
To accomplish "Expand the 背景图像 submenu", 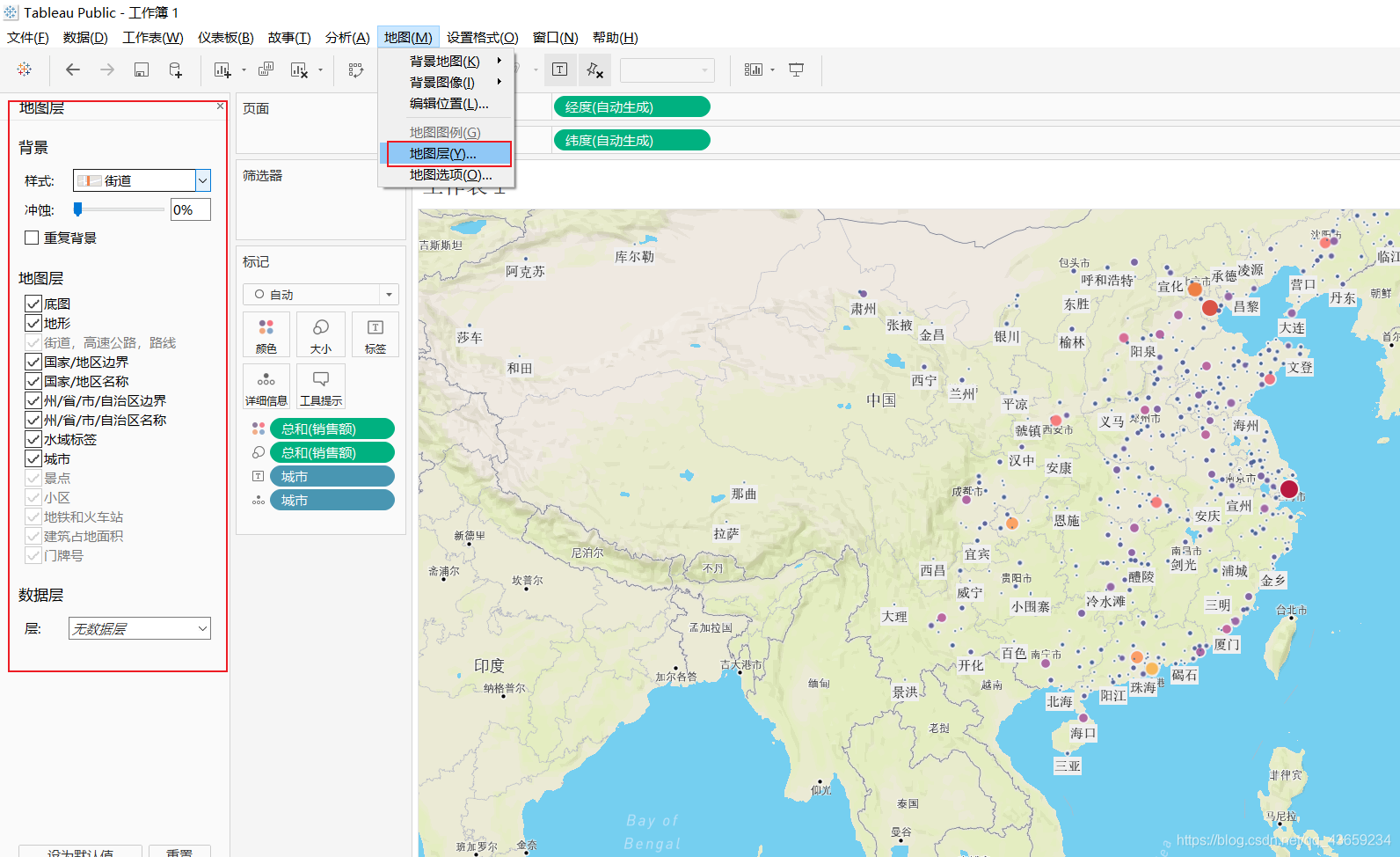I will [x=446, y=82].
